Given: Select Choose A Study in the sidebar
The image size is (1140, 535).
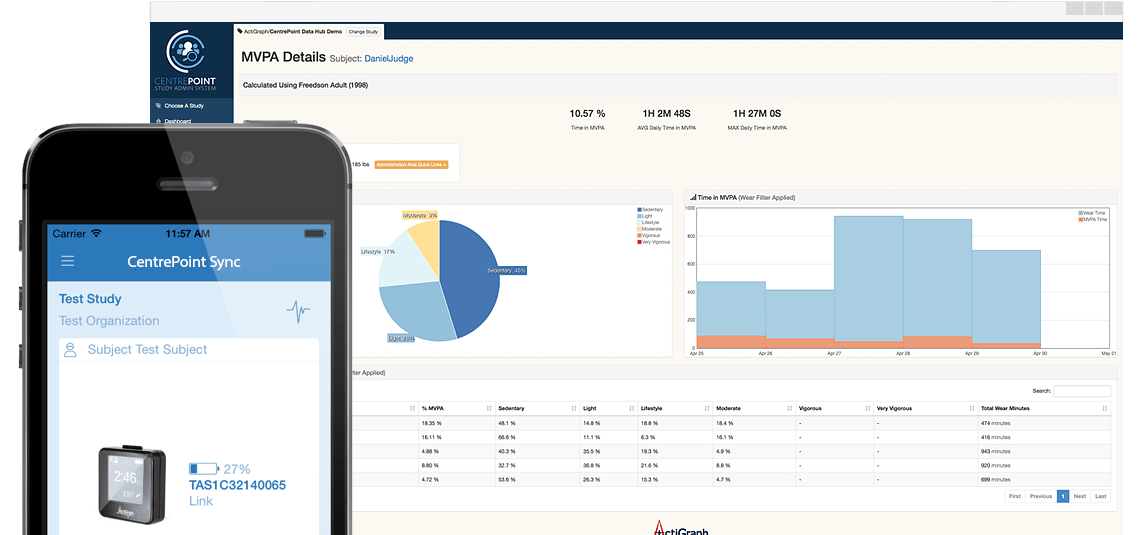Looking at the screenshot, I should pos(184,106).
